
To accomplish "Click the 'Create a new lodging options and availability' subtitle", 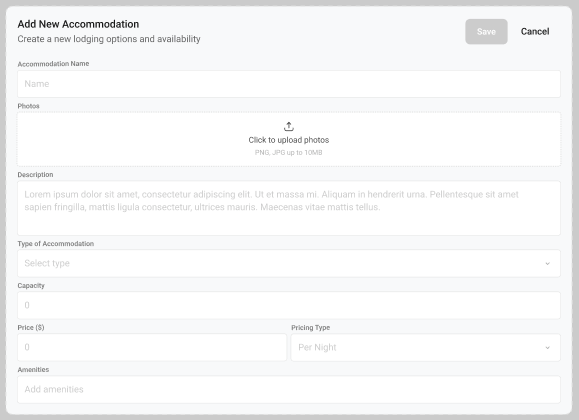I will click(109, 39).
